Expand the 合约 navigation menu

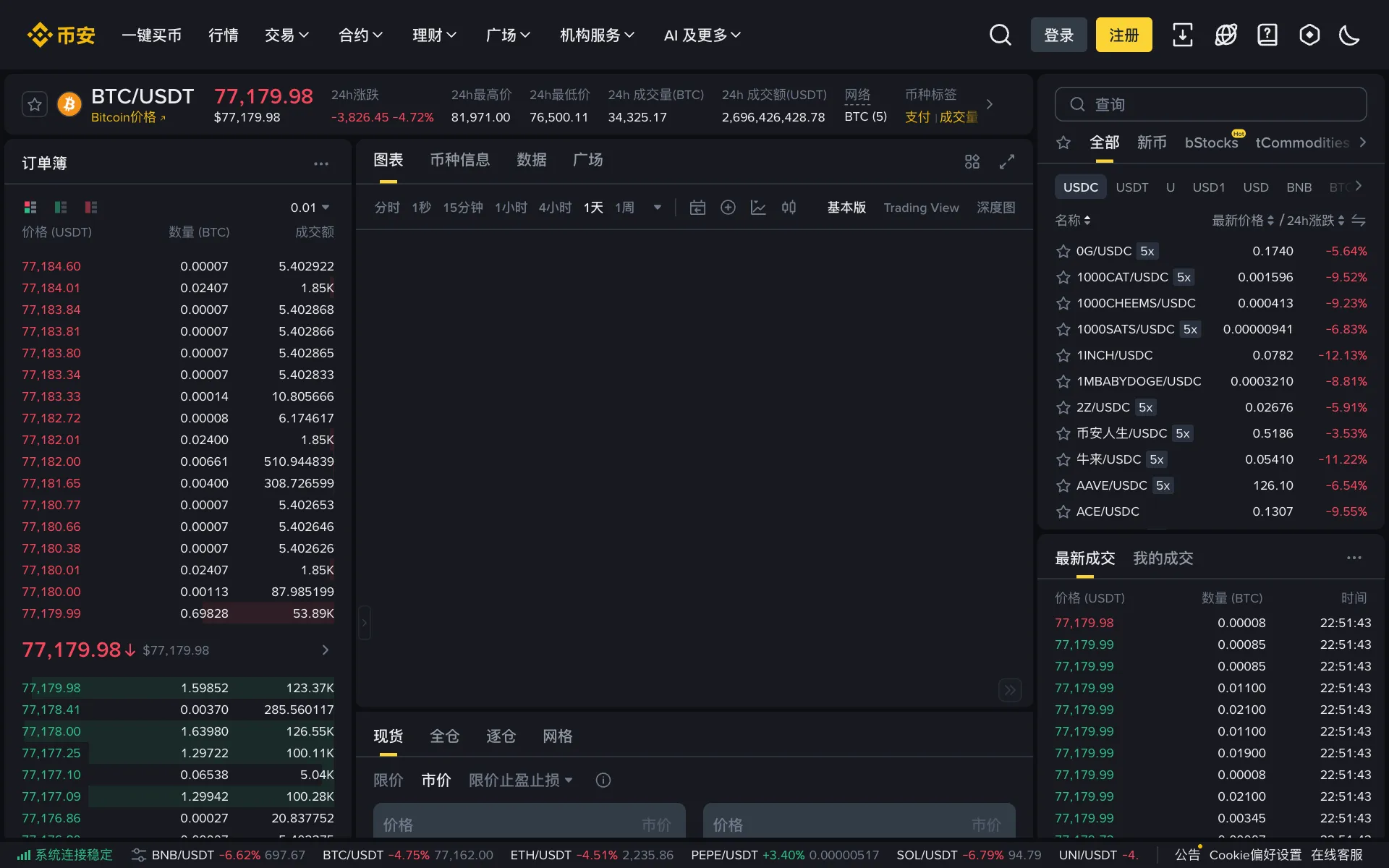[x=360, y=35]
